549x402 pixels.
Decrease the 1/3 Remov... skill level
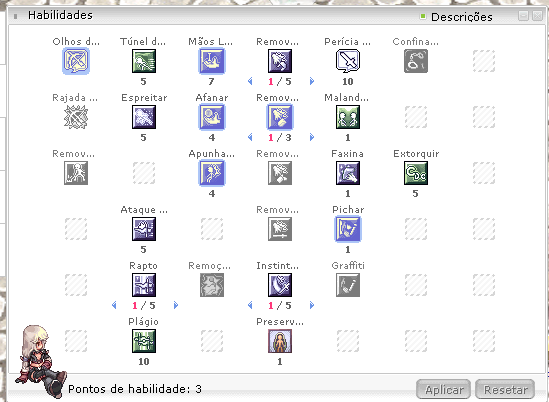(250, 137)
